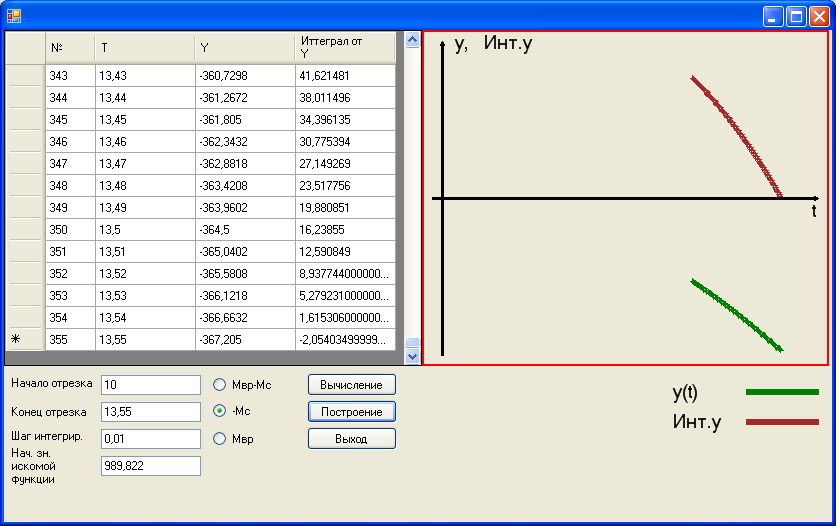The height and width of the screenshot is (526, 836).
Task: Maximize the application window
Action: 796,17
